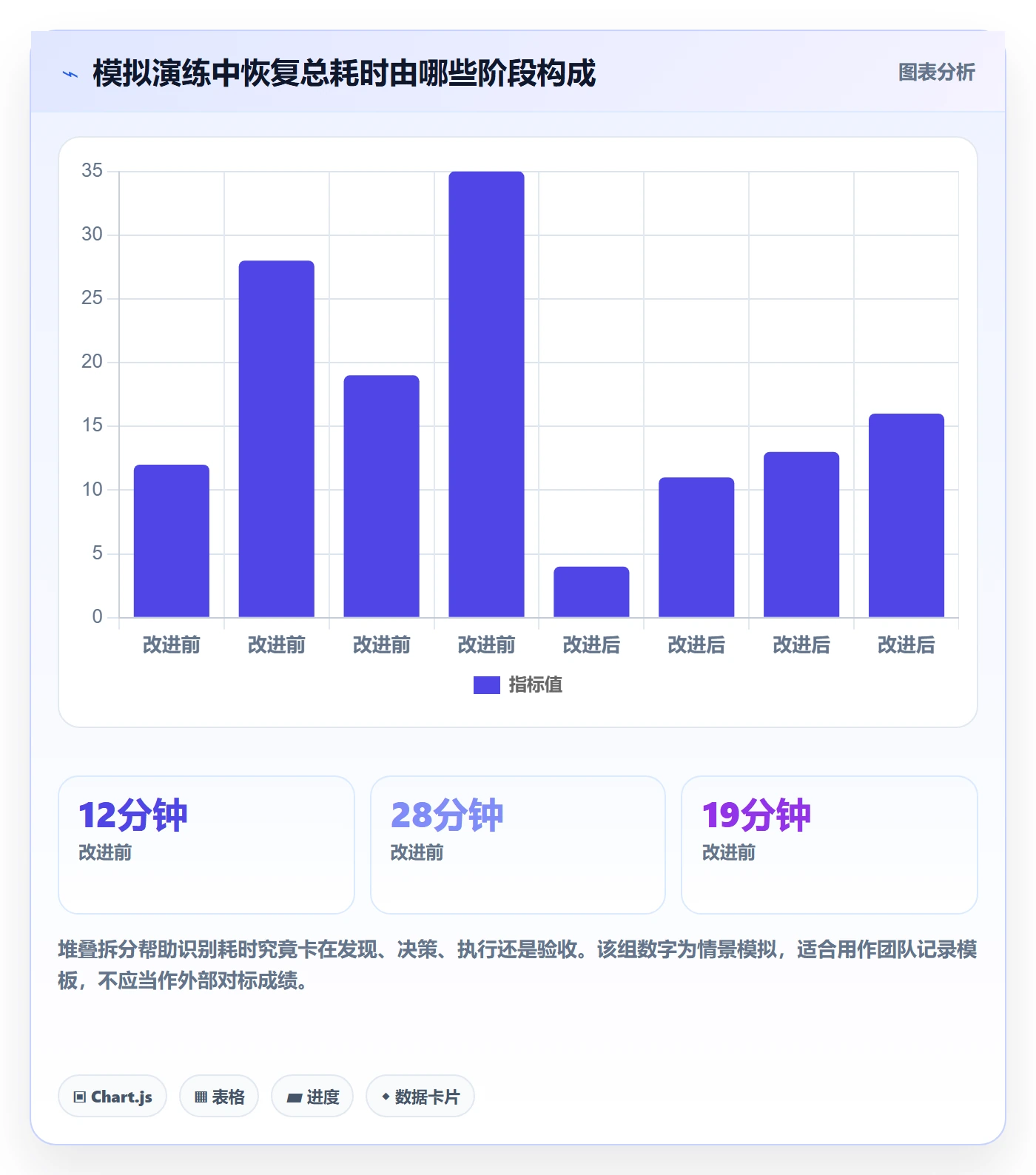The height and width of the screenshot is (1175, 1036).
Task: Click the 指标值 legend label
Action: pyautogui.click(x=536, y=685)
